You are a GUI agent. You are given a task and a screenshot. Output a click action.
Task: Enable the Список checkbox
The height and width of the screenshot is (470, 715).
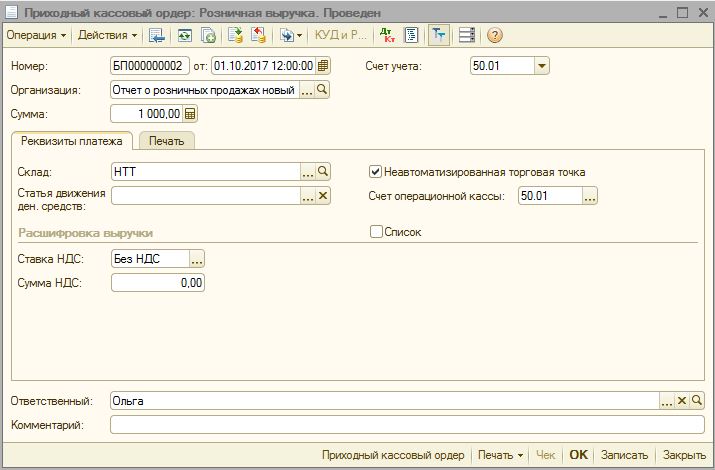(x=376, y=232)
